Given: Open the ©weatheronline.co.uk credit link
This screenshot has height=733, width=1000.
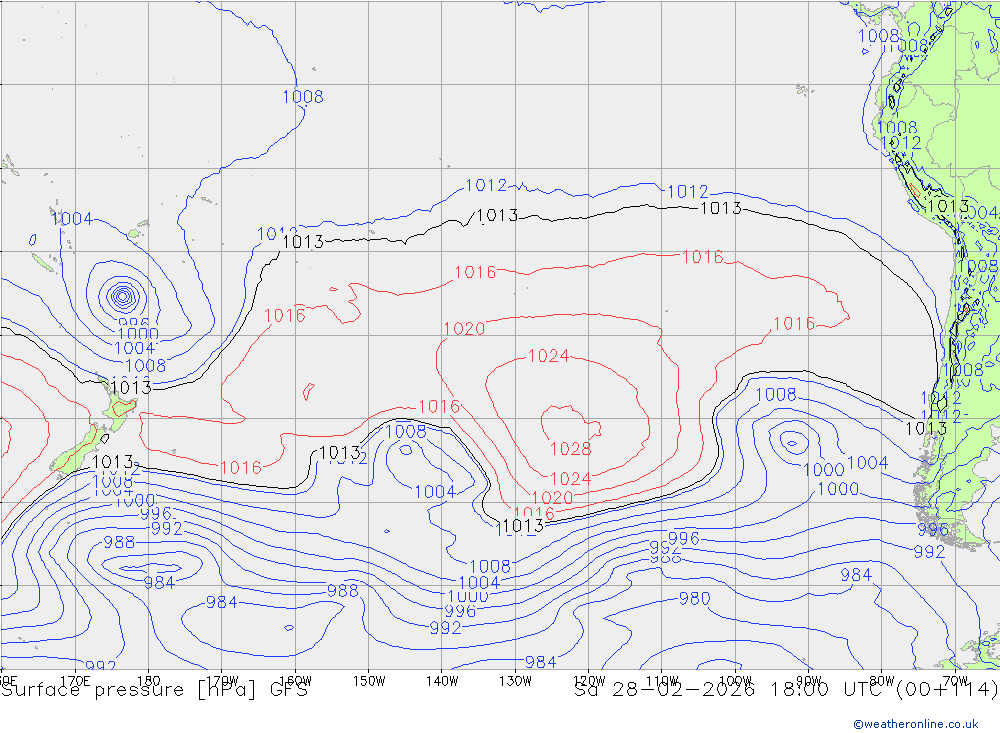Looking at the screenshot, I should pos(916,724).
